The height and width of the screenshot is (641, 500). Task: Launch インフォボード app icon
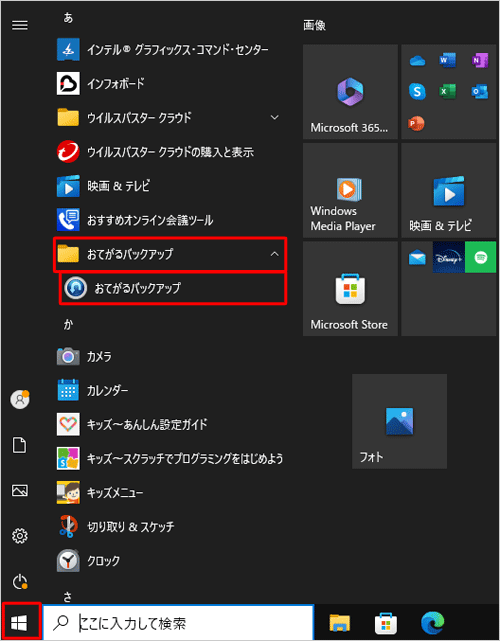coord(68,84)
